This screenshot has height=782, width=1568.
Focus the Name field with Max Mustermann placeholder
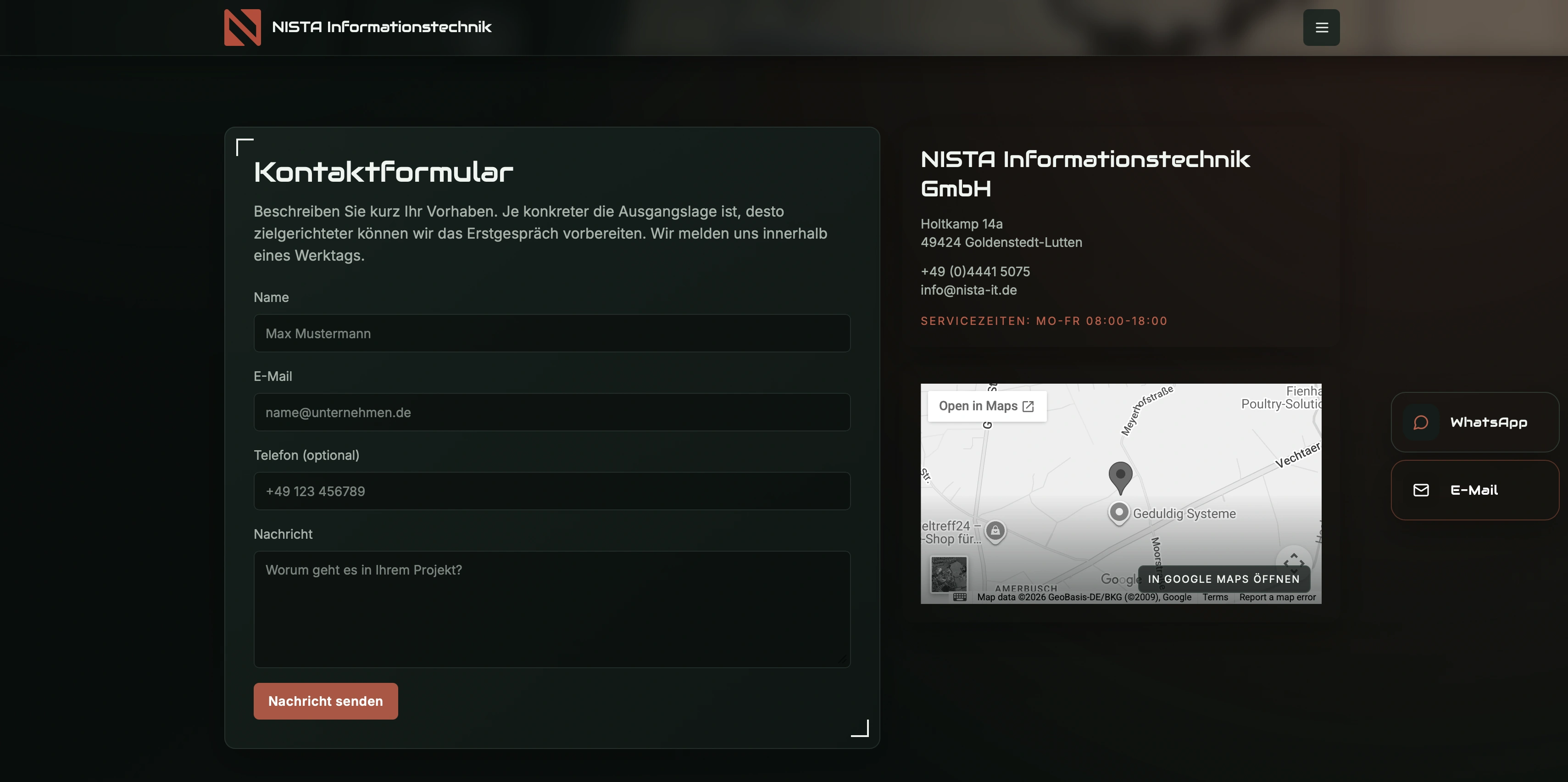pyautogui.click(x=551, y=333)
